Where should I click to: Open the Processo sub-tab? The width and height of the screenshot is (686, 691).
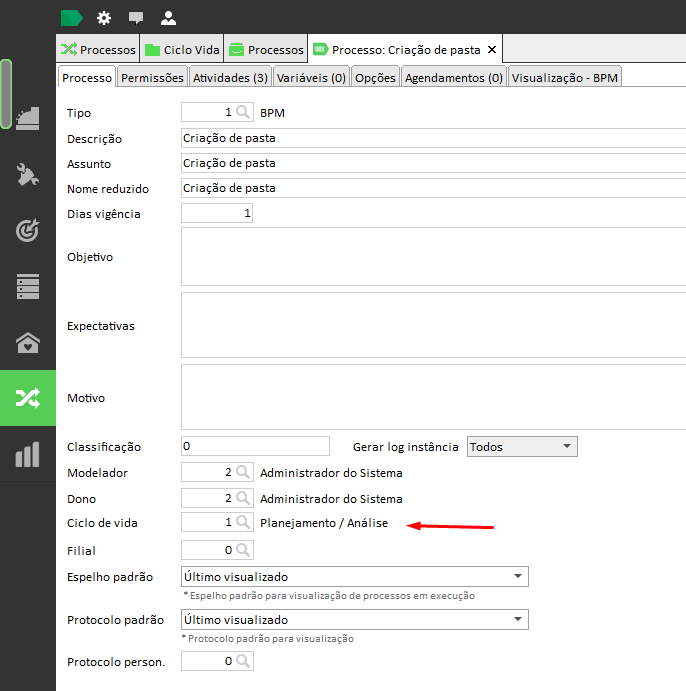(x=87, y=78)
